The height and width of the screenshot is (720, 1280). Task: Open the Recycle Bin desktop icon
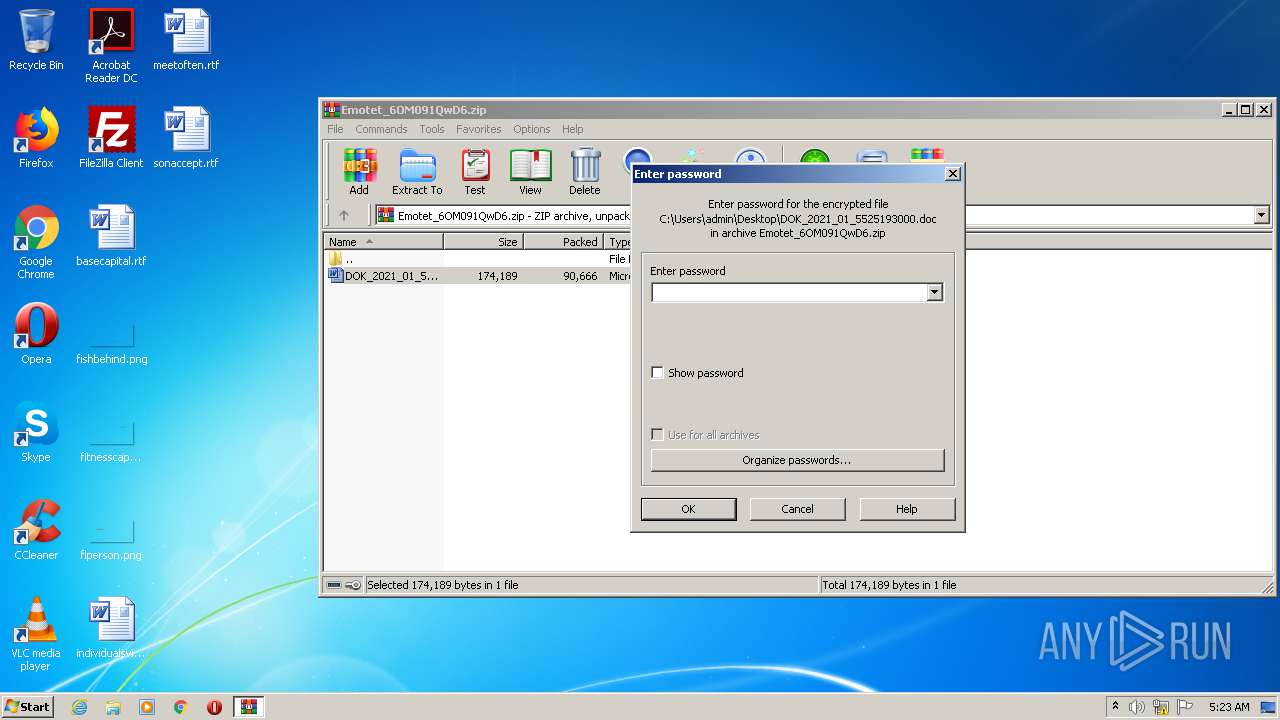coord(36,40)
